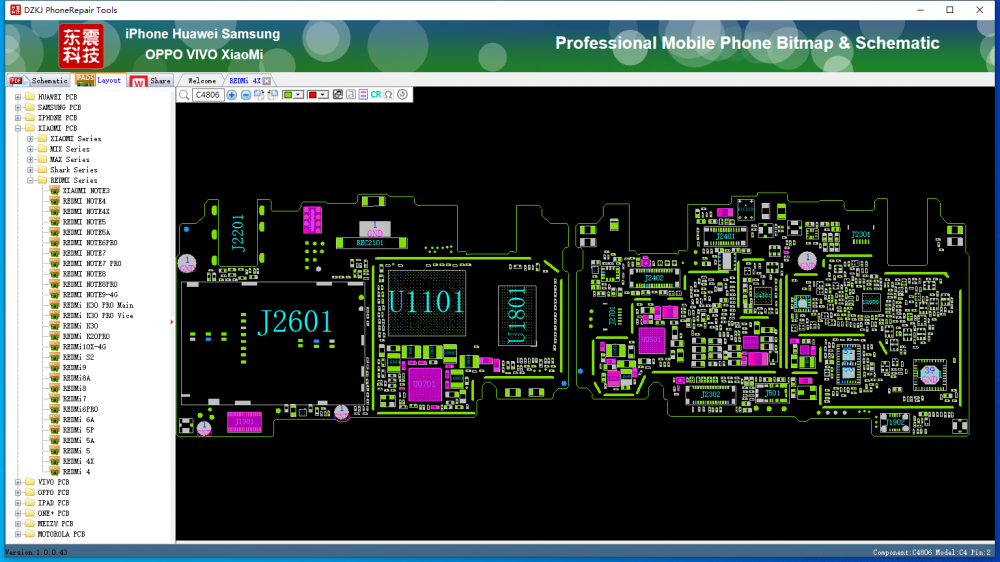Open XIAOMI NOTE3 board file
Image resolution: width=1000 pixels, height=562 pixels.
[x=86, y=191]
